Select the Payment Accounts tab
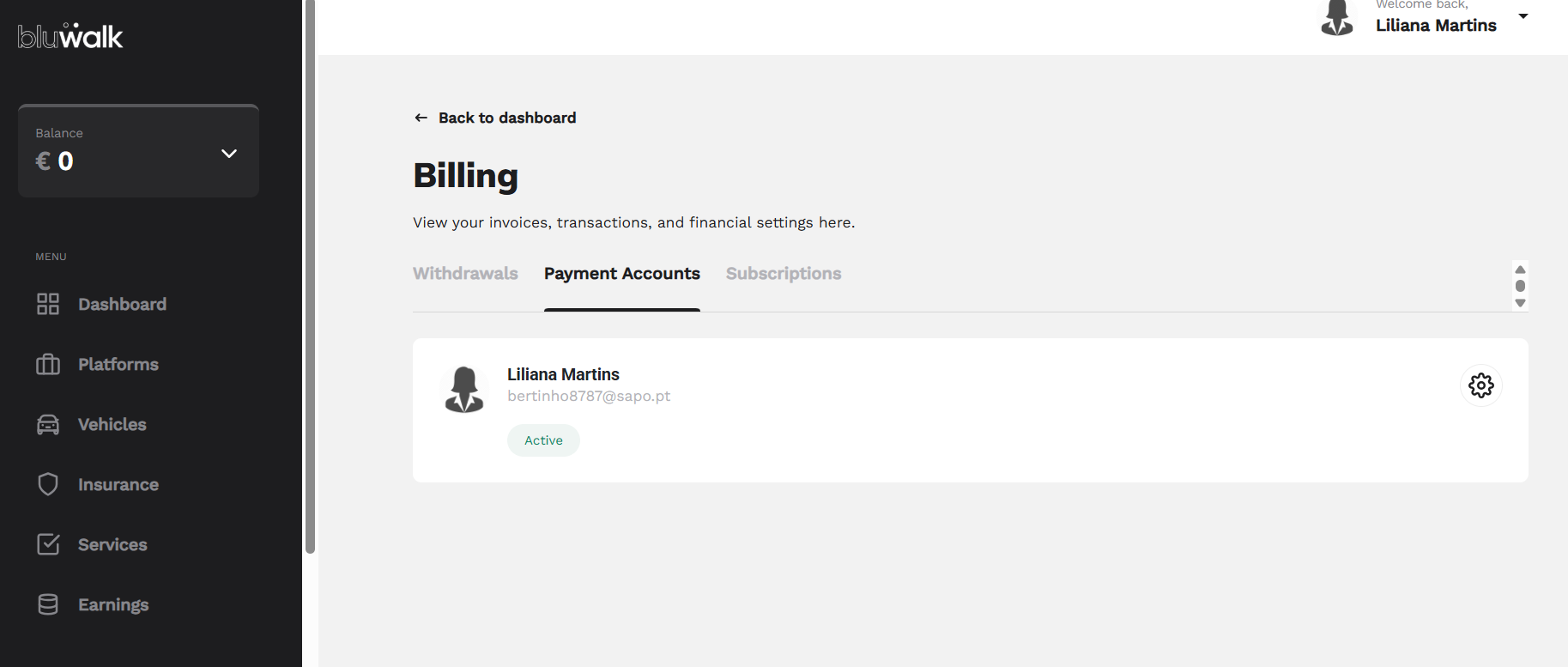The height and width of the screenshot is (667, 1568). 621,274
